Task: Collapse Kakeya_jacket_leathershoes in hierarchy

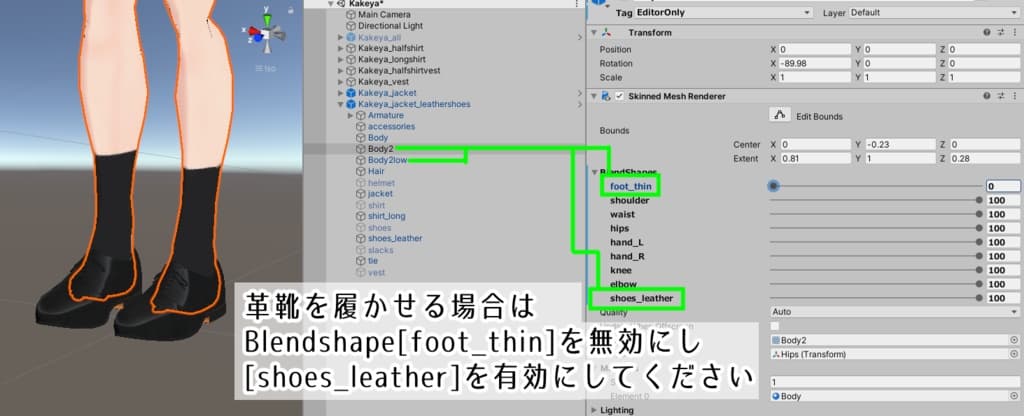Action: [x=340, y=104]
